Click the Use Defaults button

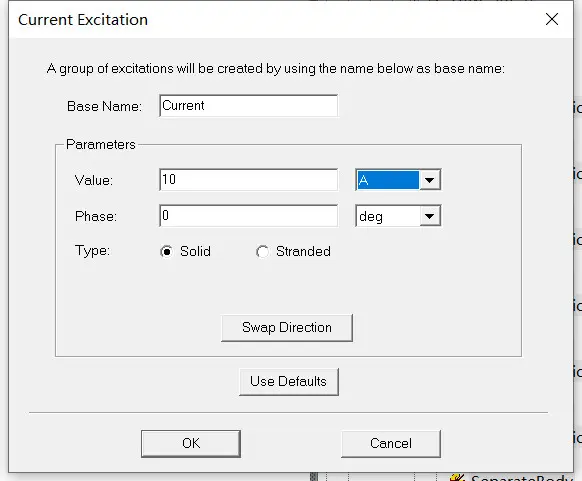click(x=289, y=382)
